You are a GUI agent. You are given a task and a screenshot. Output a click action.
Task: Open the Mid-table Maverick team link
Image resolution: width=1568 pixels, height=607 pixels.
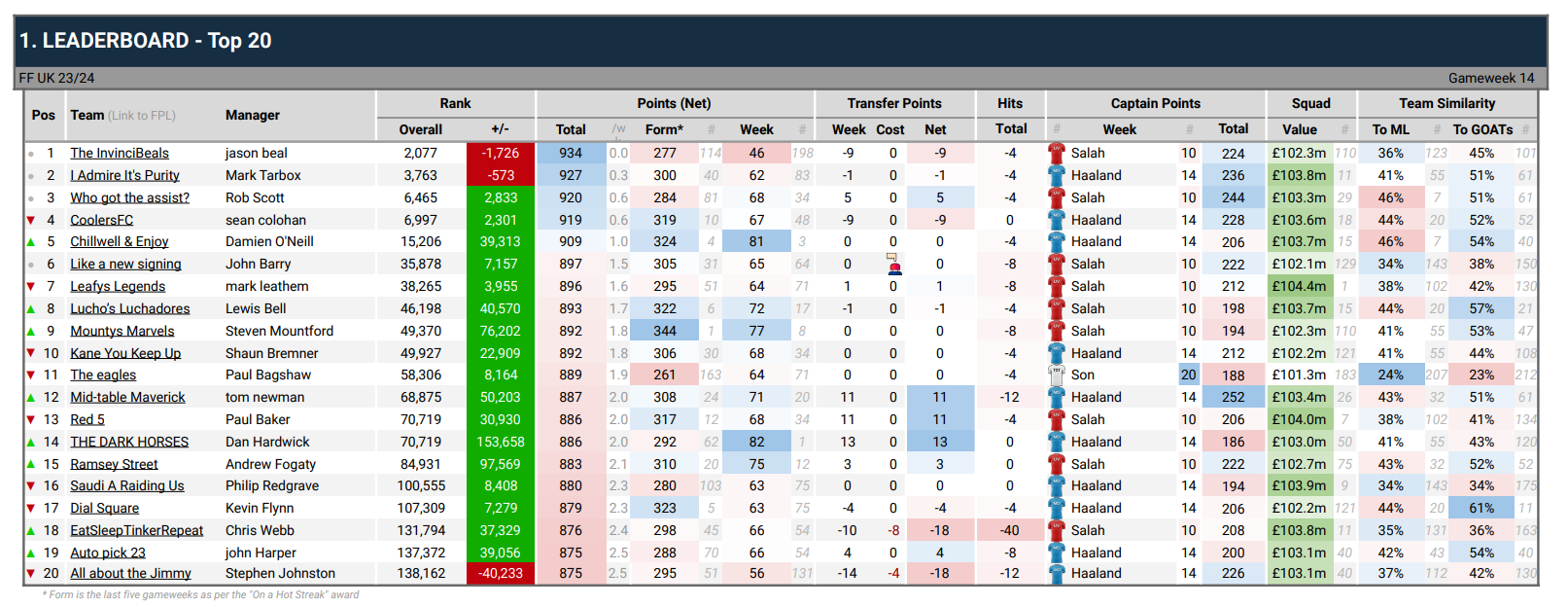[127, 397]
